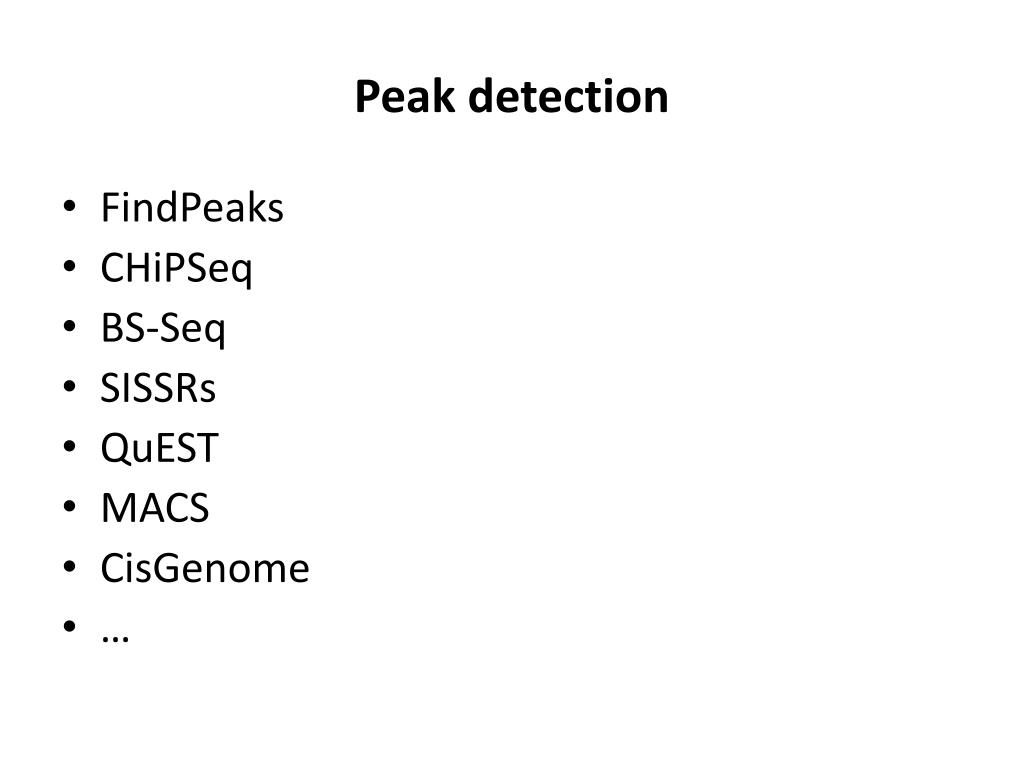Click the bullet beside SISSRs
Screen dimensions: 1024x768
point(70,387)
